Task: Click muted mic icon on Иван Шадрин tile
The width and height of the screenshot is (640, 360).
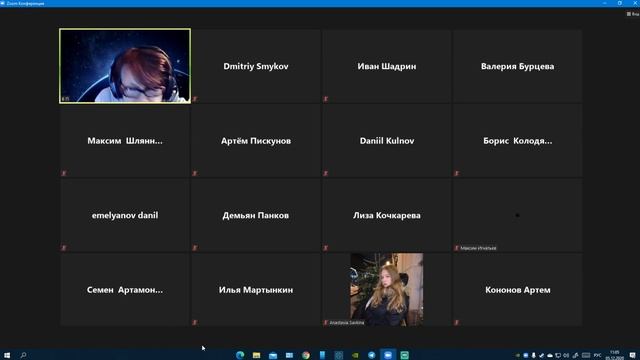Action: pos(326,99)
